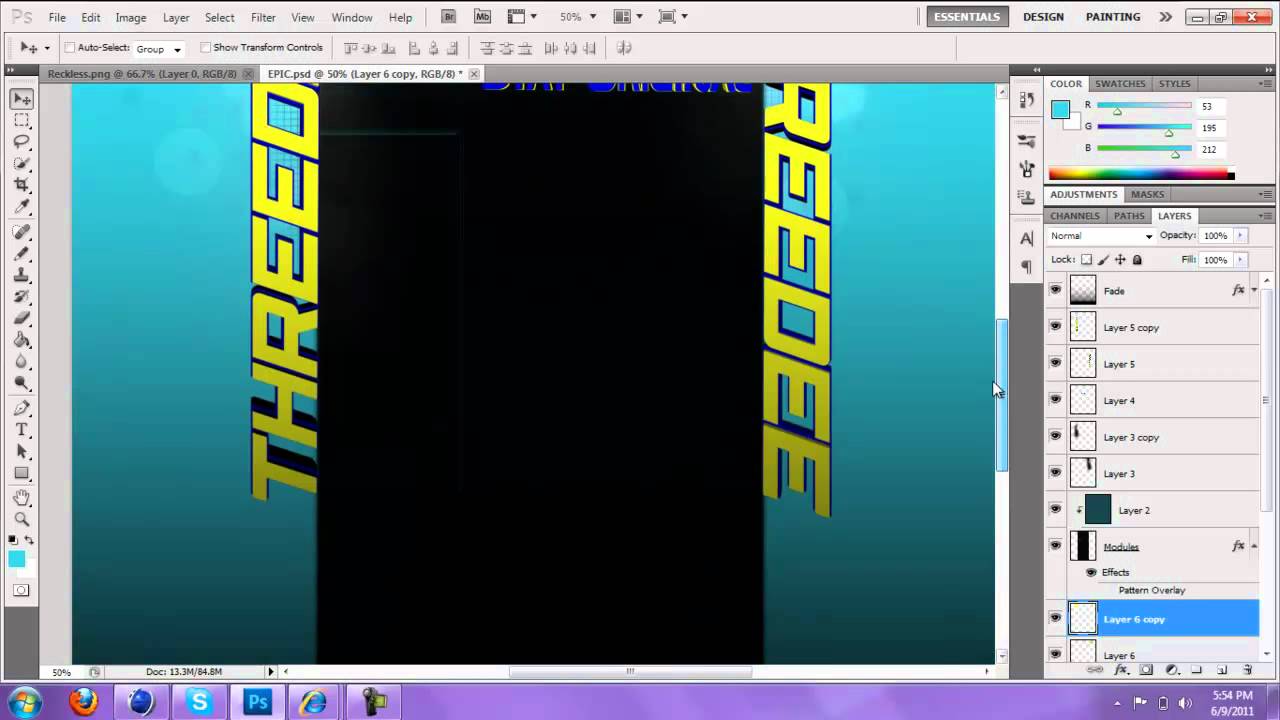This screenshot has height=720, width=1280.
Task: Open the Fill slider arrow
Action: [x=1240, y=260]
